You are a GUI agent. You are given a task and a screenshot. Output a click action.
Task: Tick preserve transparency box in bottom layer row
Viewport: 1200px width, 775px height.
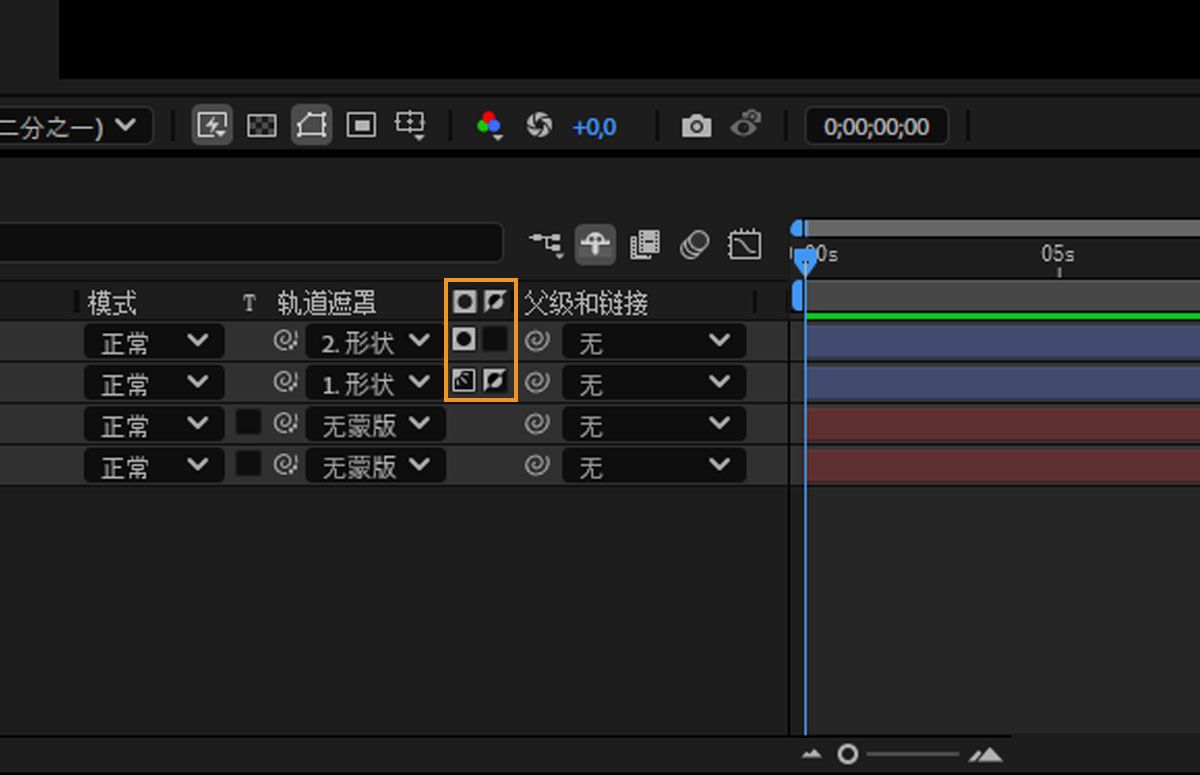pos(248,464)
